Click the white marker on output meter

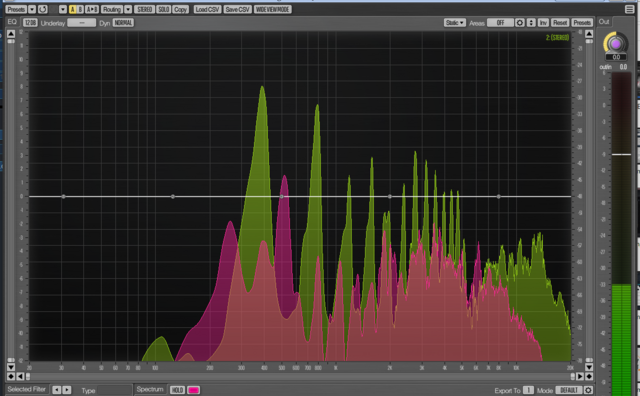pyautogui.click(x=621, y=154)
